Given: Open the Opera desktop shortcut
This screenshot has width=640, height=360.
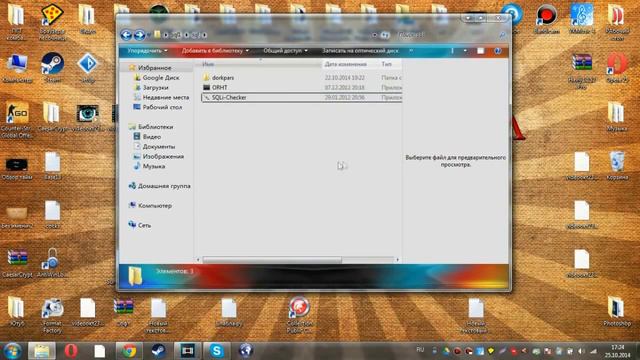Looking at the screenshot, I should click(x=617, y=68).
